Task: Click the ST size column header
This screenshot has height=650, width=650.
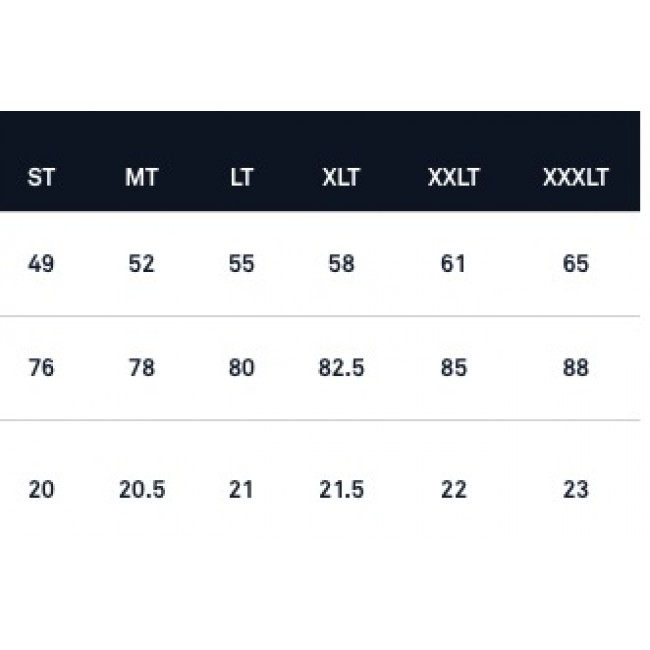Action: [41, 179]
